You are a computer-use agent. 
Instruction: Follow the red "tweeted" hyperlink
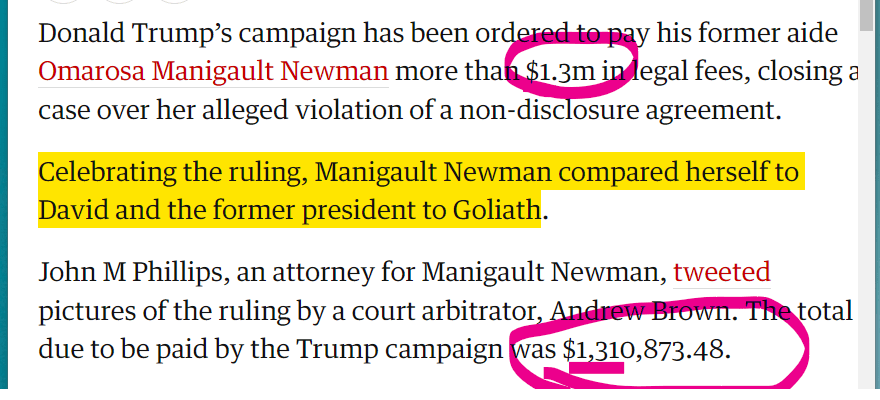click(x=722, y=271)
